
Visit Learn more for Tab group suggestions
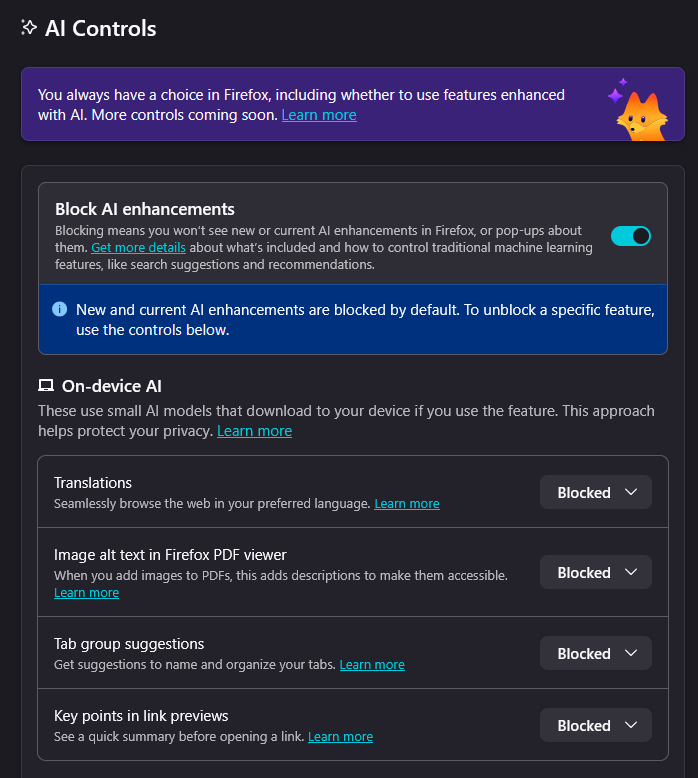[372, 665]
